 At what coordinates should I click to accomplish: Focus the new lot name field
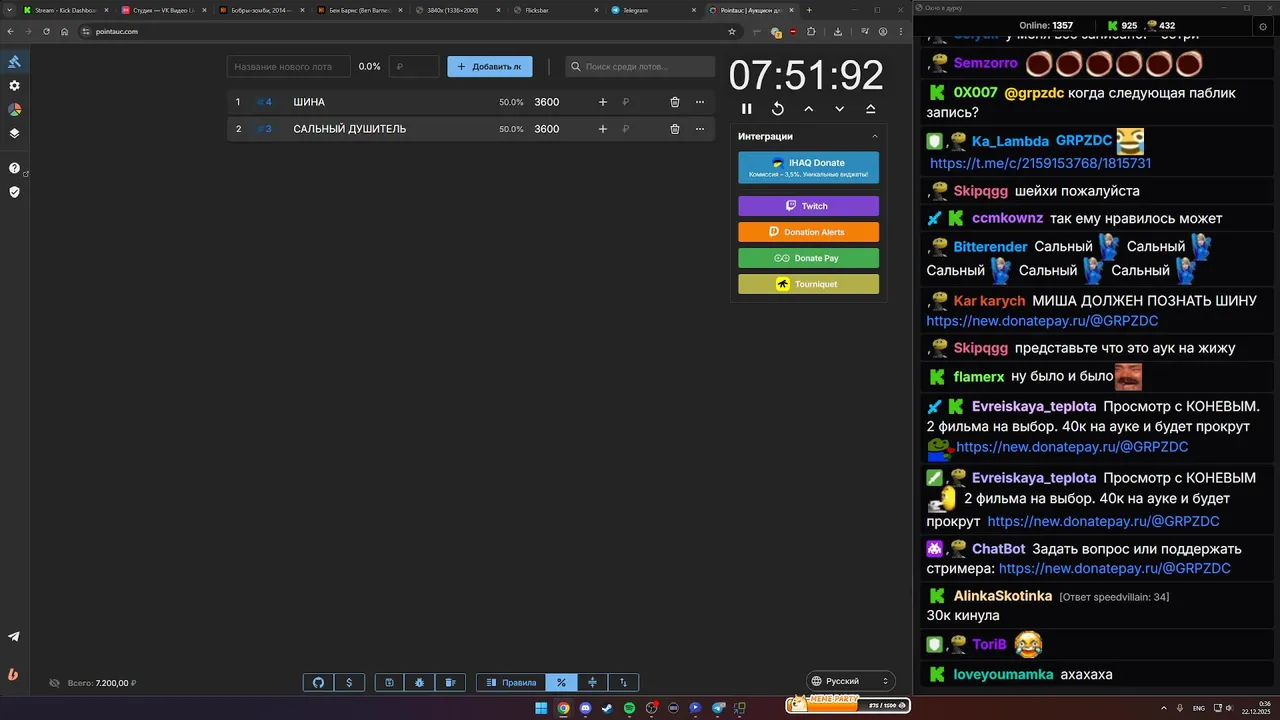coord(288,67)
